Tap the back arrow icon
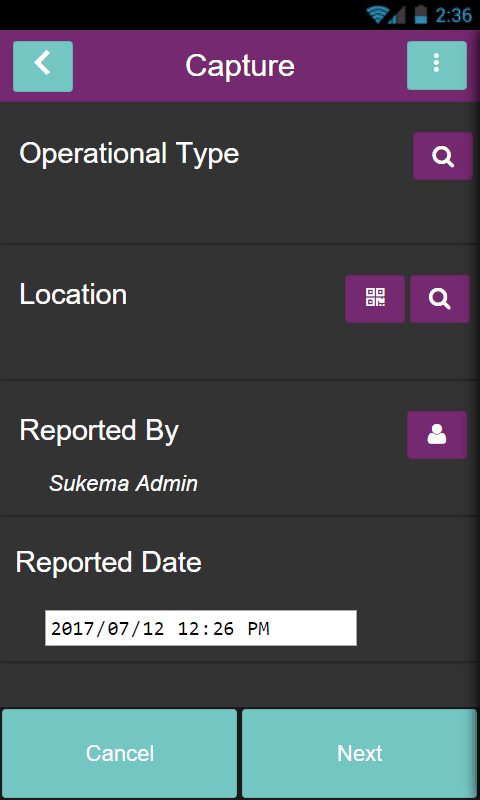 pyautogui.click(x=43, y=66)
